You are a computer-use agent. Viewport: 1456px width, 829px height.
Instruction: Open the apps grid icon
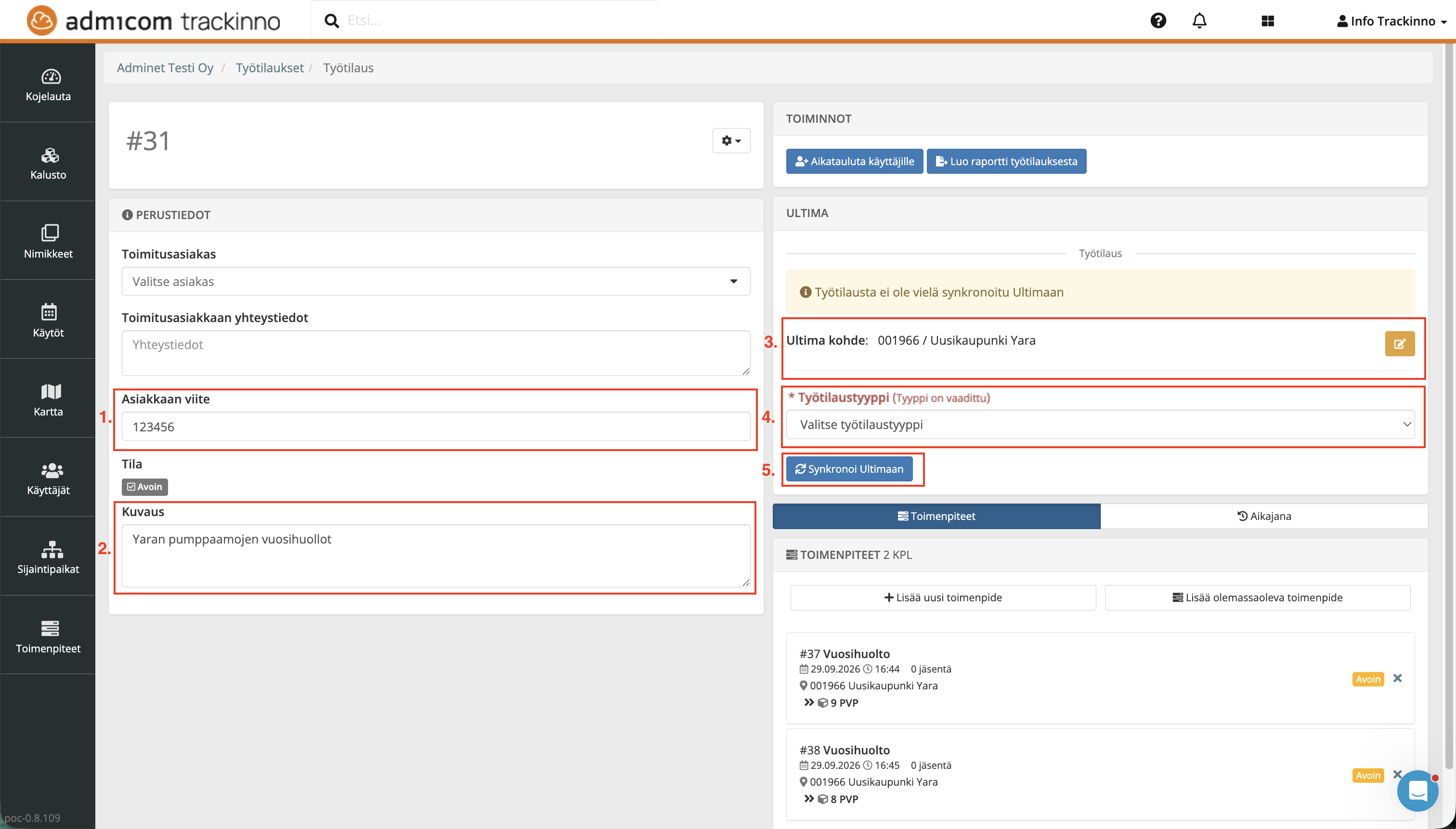[x=1267, y=21]
